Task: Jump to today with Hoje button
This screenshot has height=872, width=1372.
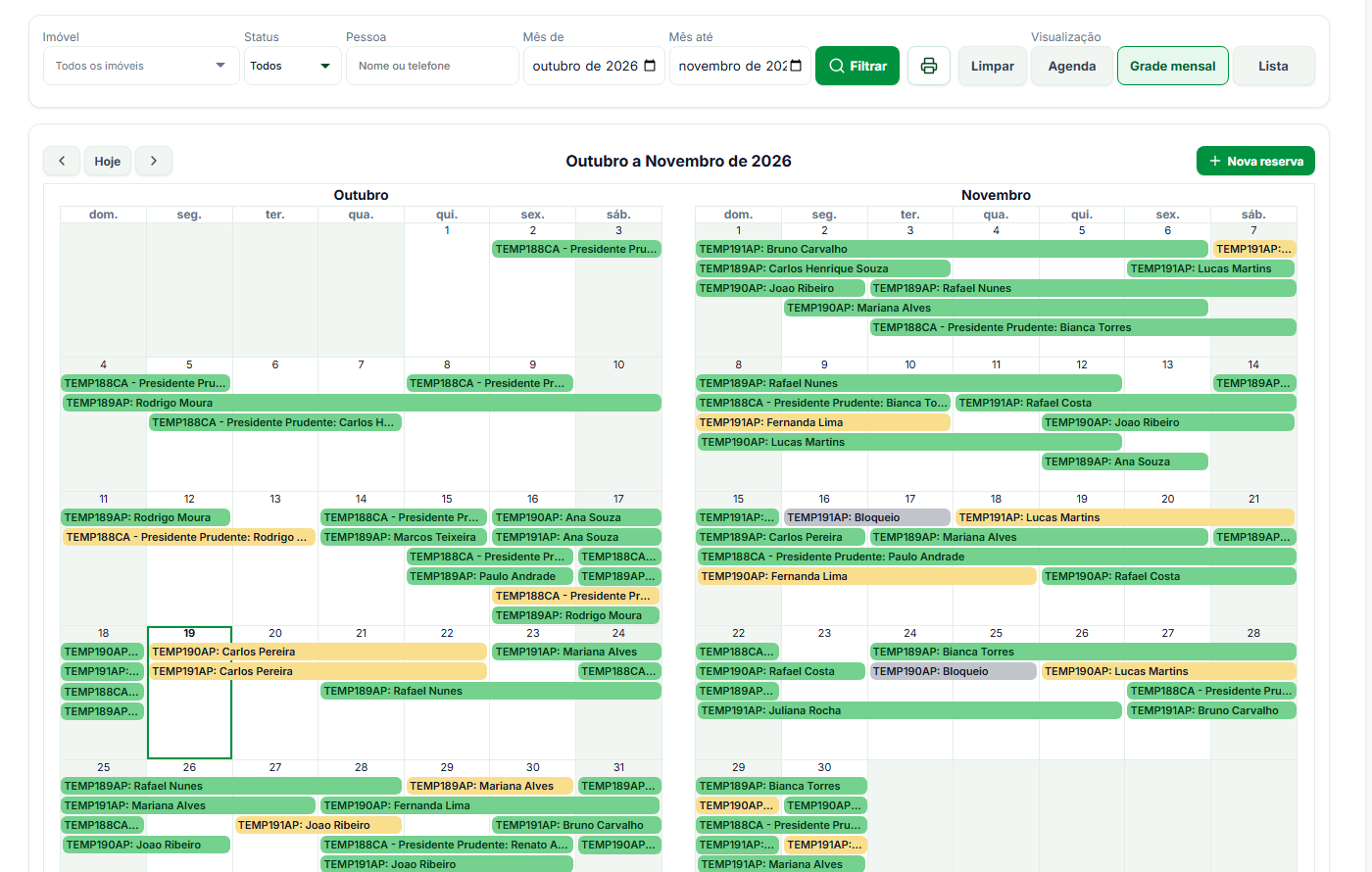Action: [108, 161]
